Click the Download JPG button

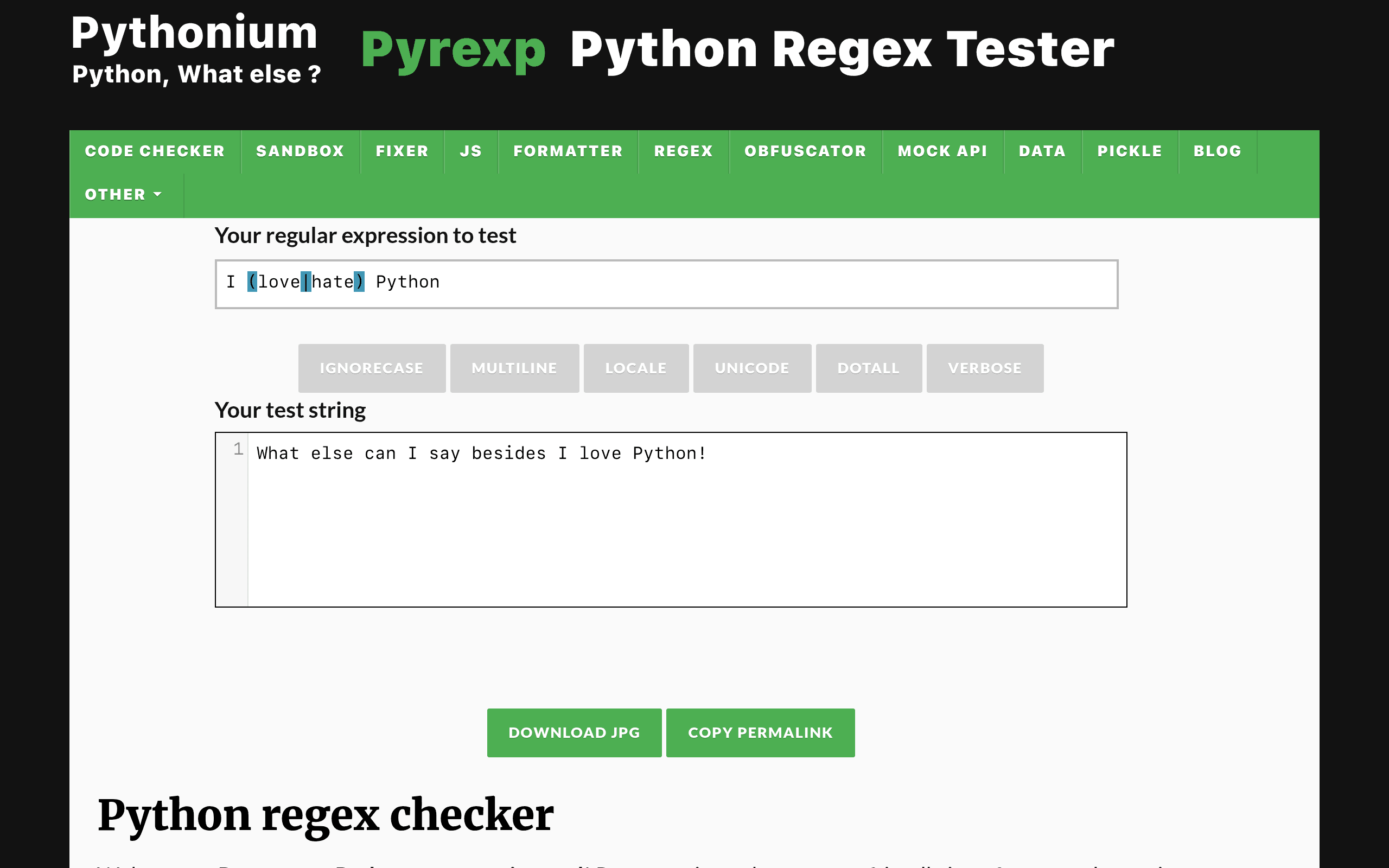(574, 732)
